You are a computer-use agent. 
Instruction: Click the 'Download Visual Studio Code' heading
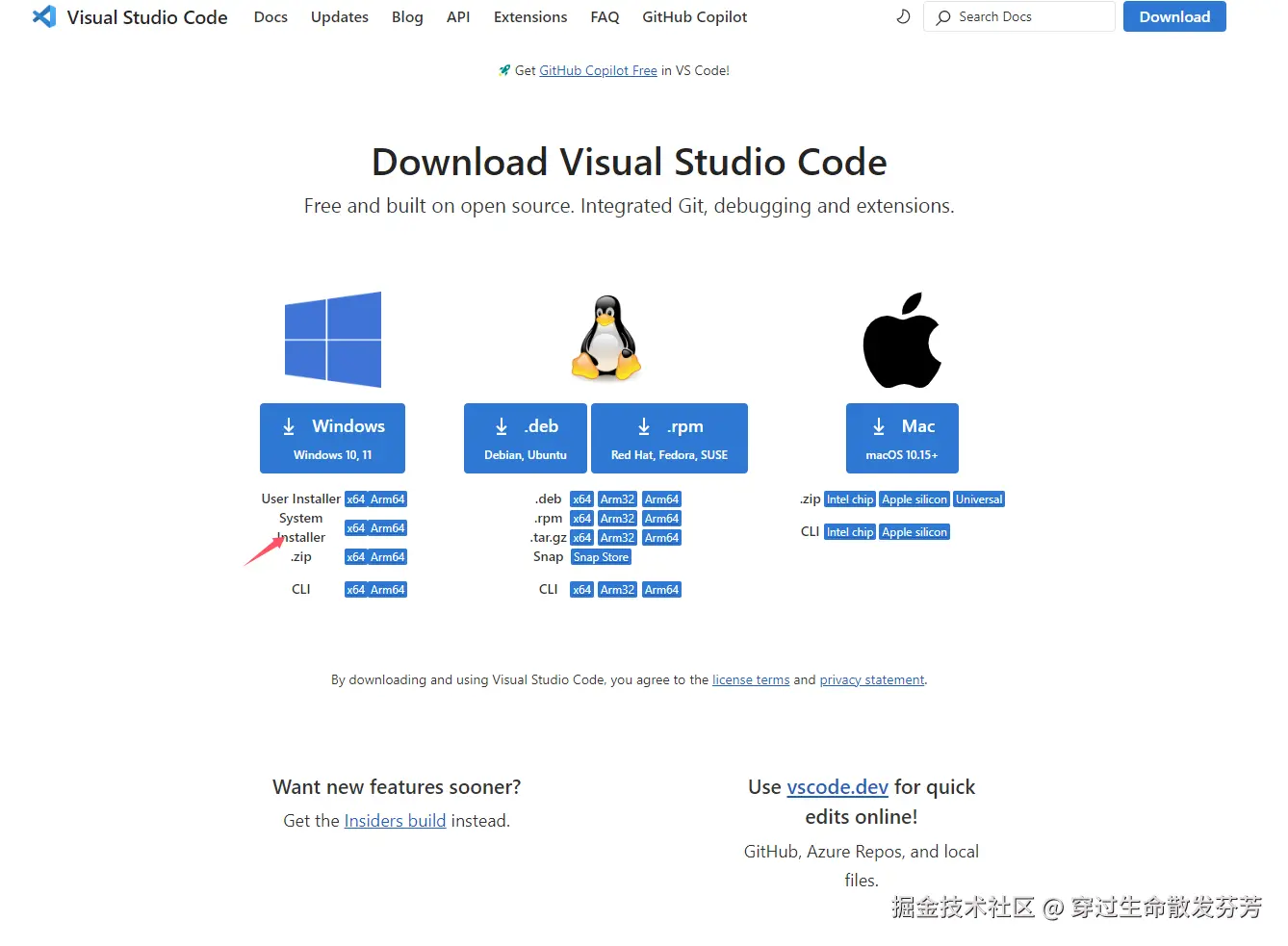(x=630, y=162)
